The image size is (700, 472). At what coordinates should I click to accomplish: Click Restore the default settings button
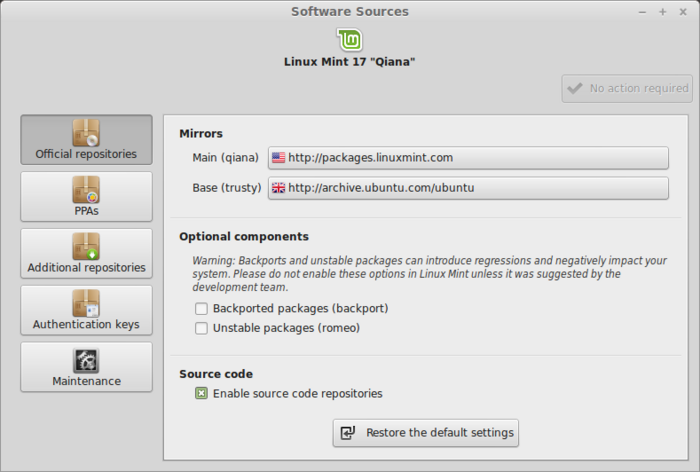tap(426, 433)
